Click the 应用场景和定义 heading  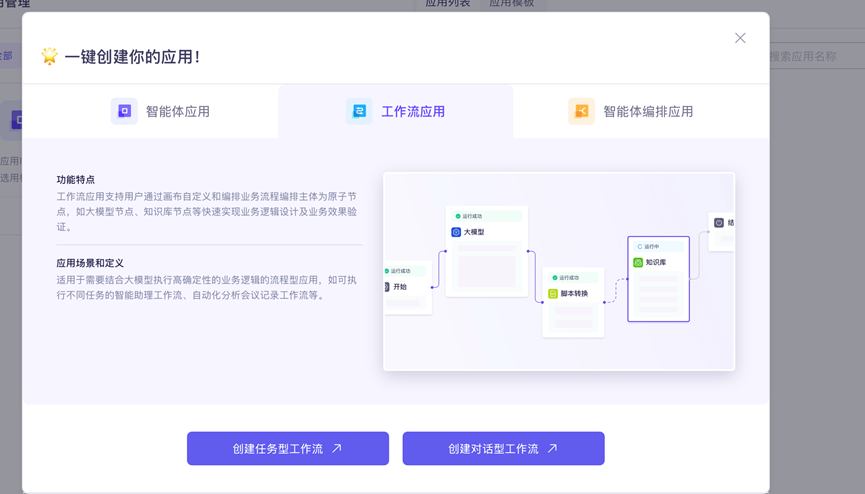point(90,263)
